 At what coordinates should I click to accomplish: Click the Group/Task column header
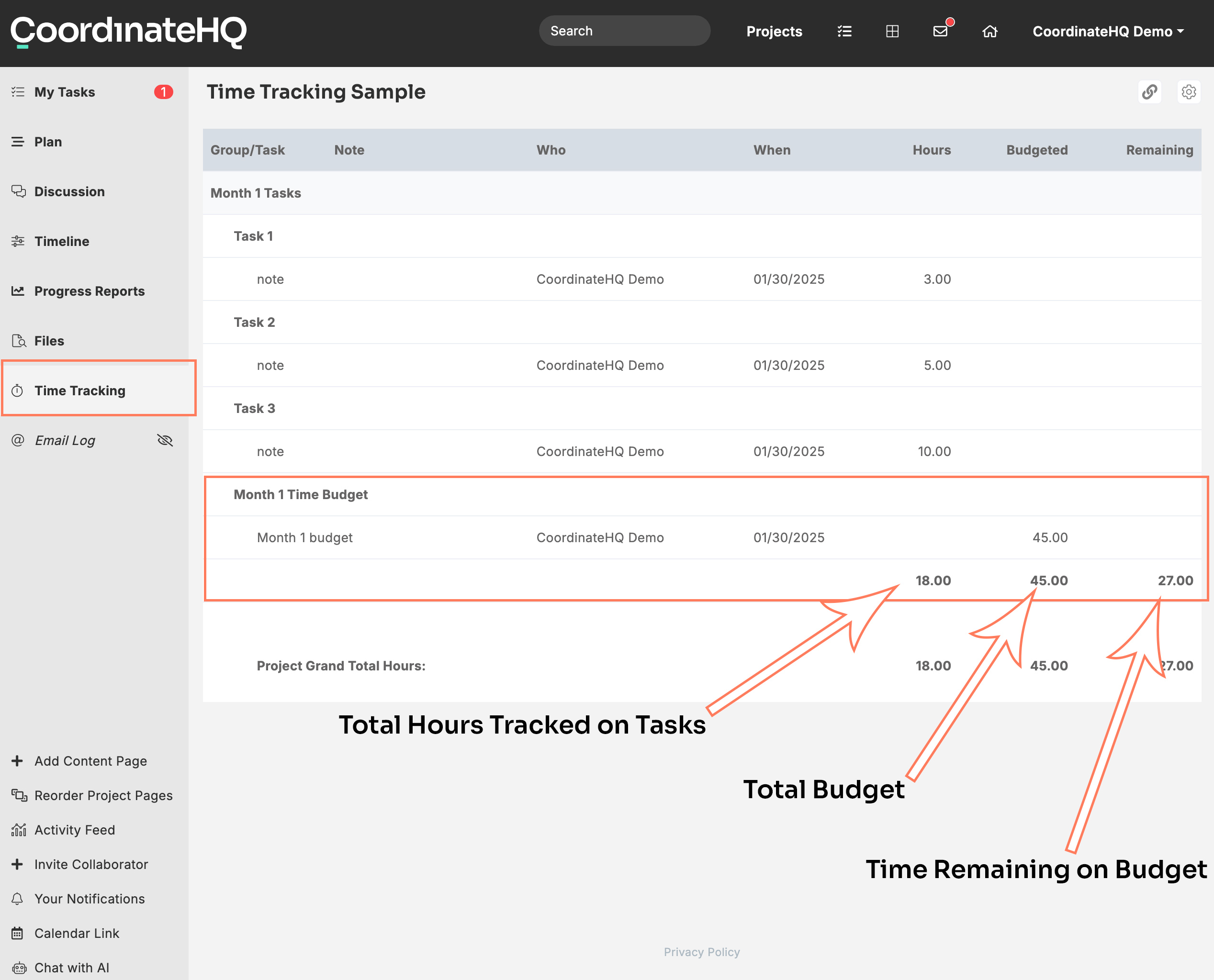(247, 150)
